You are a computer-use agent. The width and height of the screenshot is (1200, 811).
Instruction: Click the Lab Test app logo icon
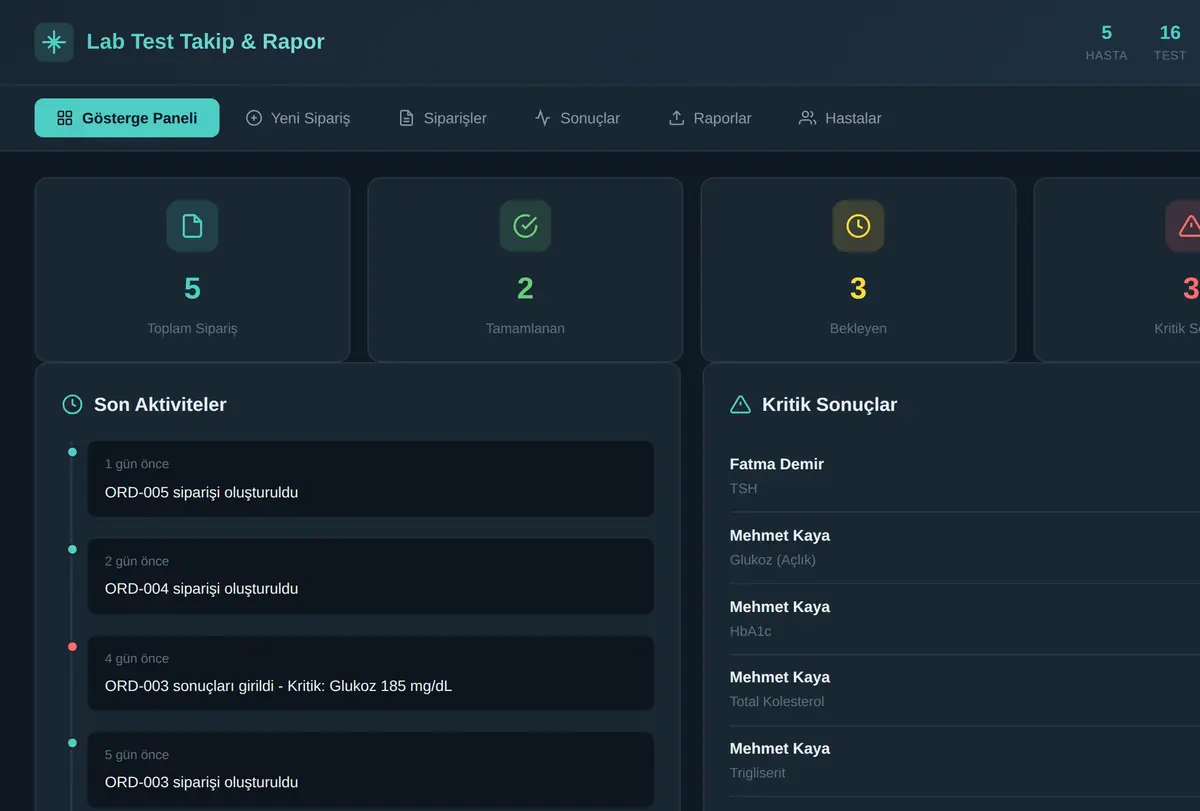[54, 42]
